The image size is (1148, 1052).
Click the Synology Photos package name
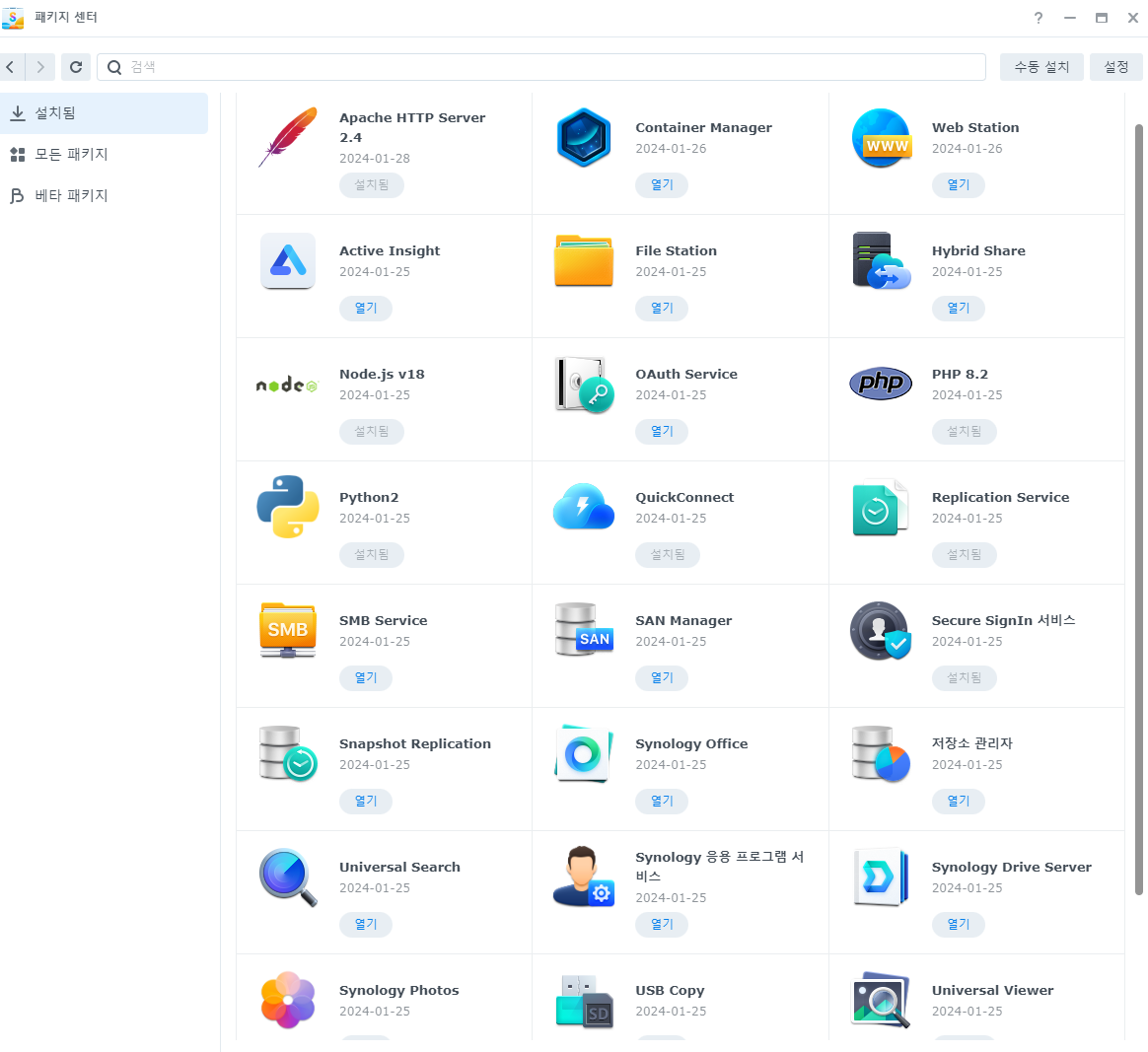coord(399,991)
